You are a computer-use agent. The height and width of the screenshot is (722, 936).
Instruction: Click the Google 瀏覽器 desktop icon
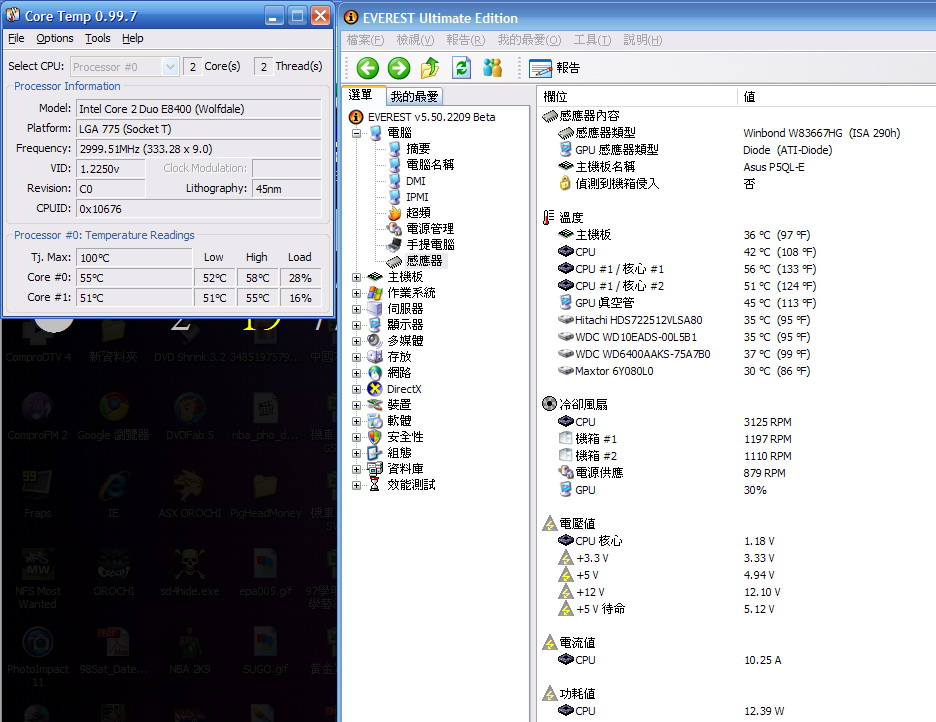pos(113,416)
